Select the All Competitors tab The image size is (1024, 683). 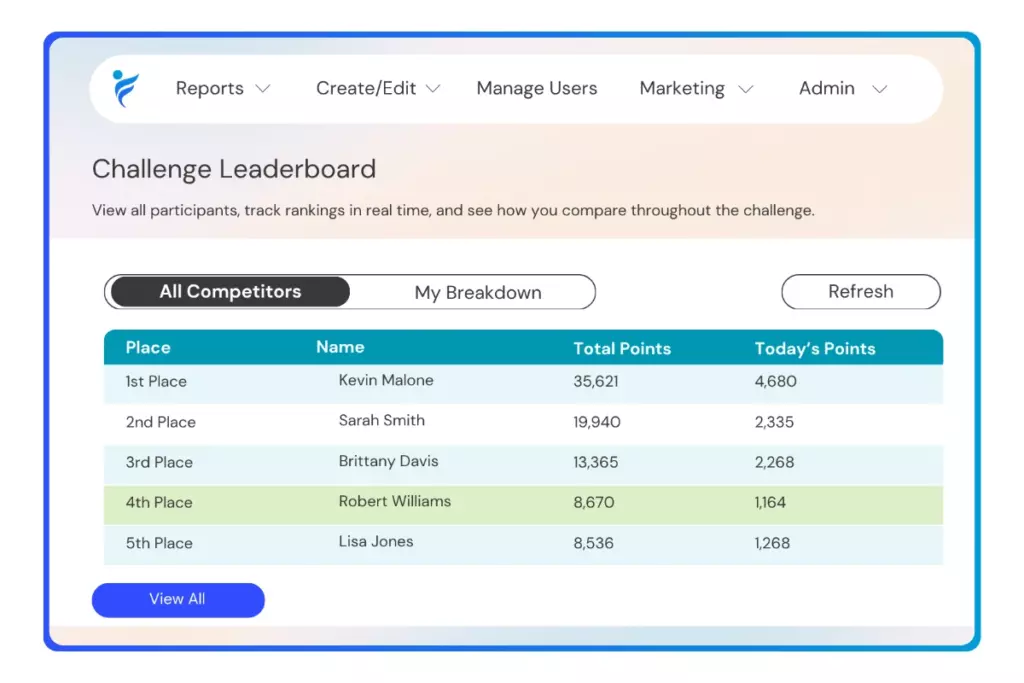pos(229,291)
